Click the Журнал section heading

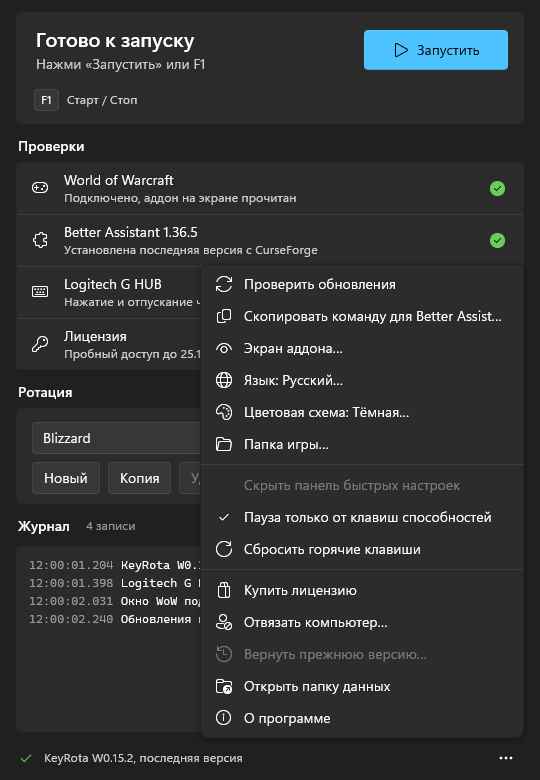point(44,526)
